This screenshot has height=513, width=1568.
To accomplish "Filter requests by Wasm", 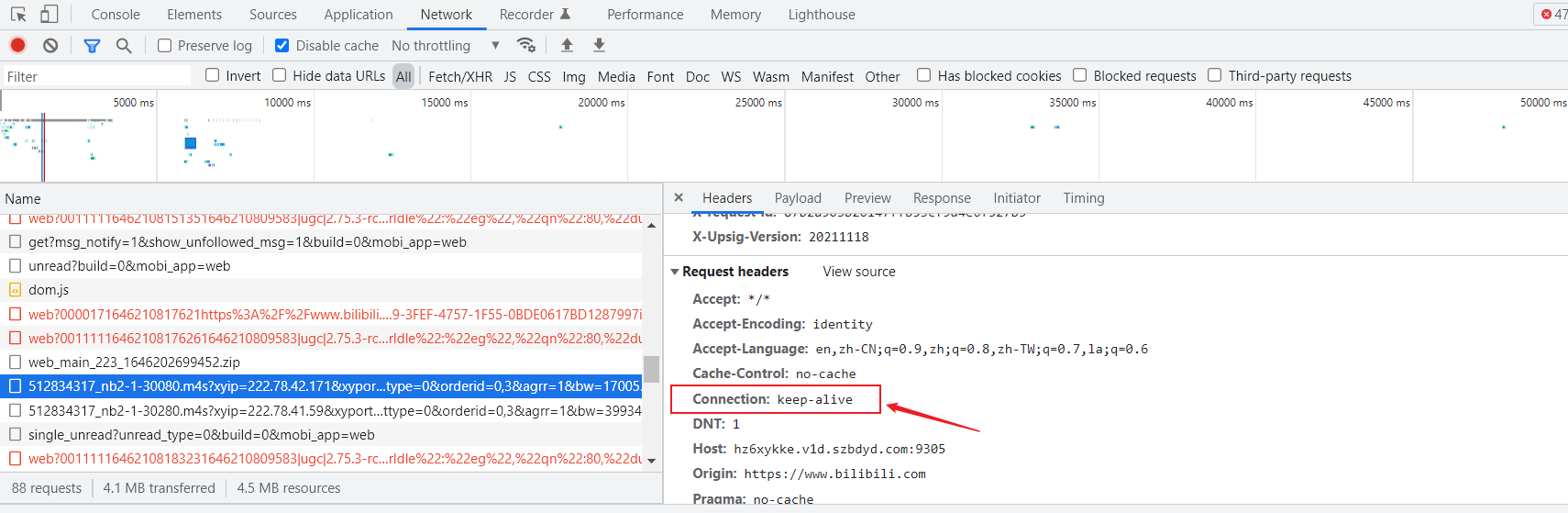I will point(771,76).
